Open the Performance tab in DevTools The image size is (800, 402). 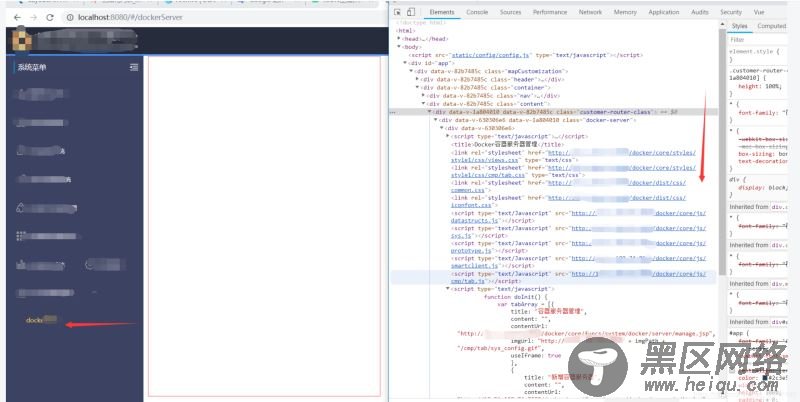pyautogui.click(x=550, y=12)
